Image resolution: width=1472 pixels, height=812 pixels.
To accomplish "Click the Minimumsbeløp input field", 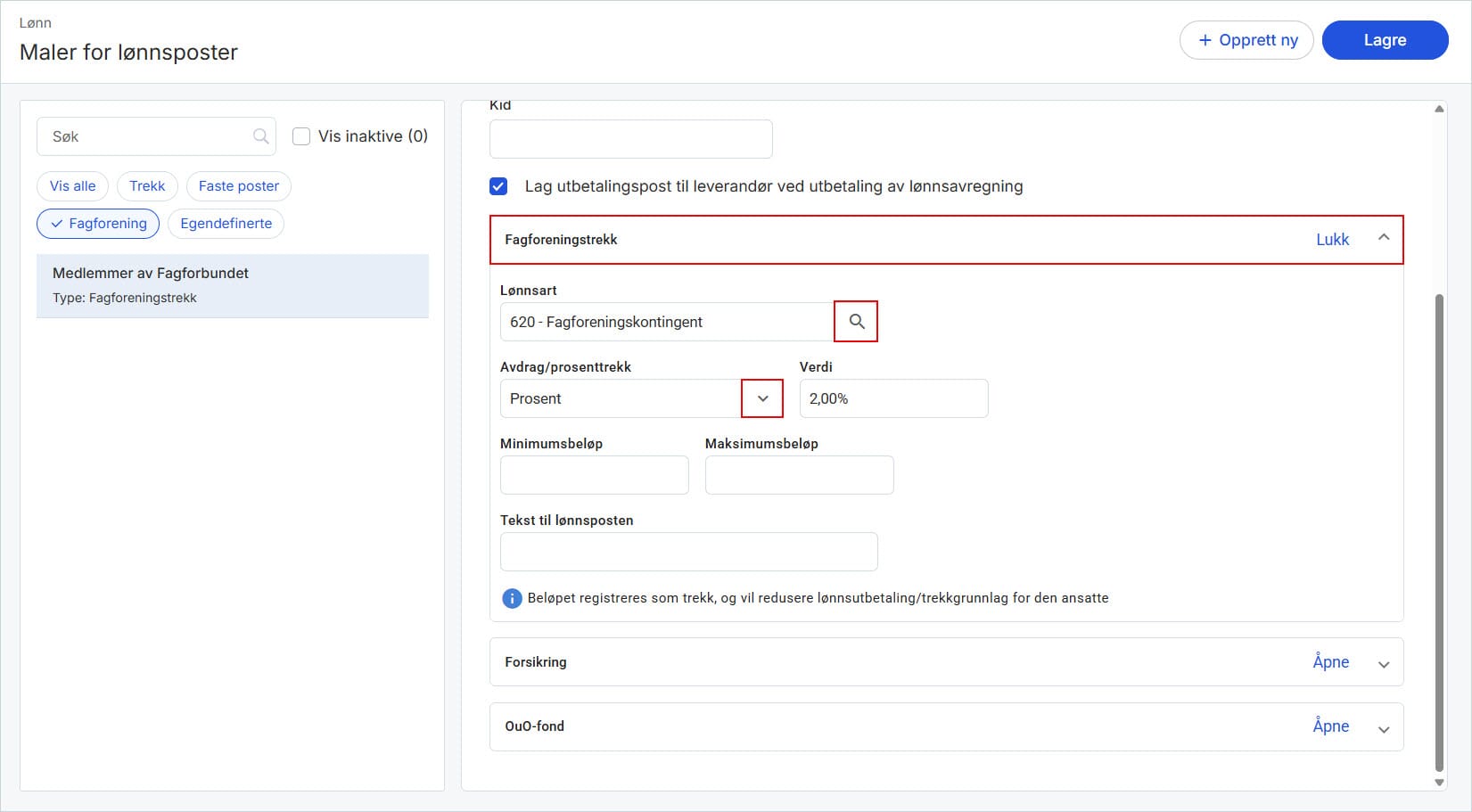I will 595,475.
